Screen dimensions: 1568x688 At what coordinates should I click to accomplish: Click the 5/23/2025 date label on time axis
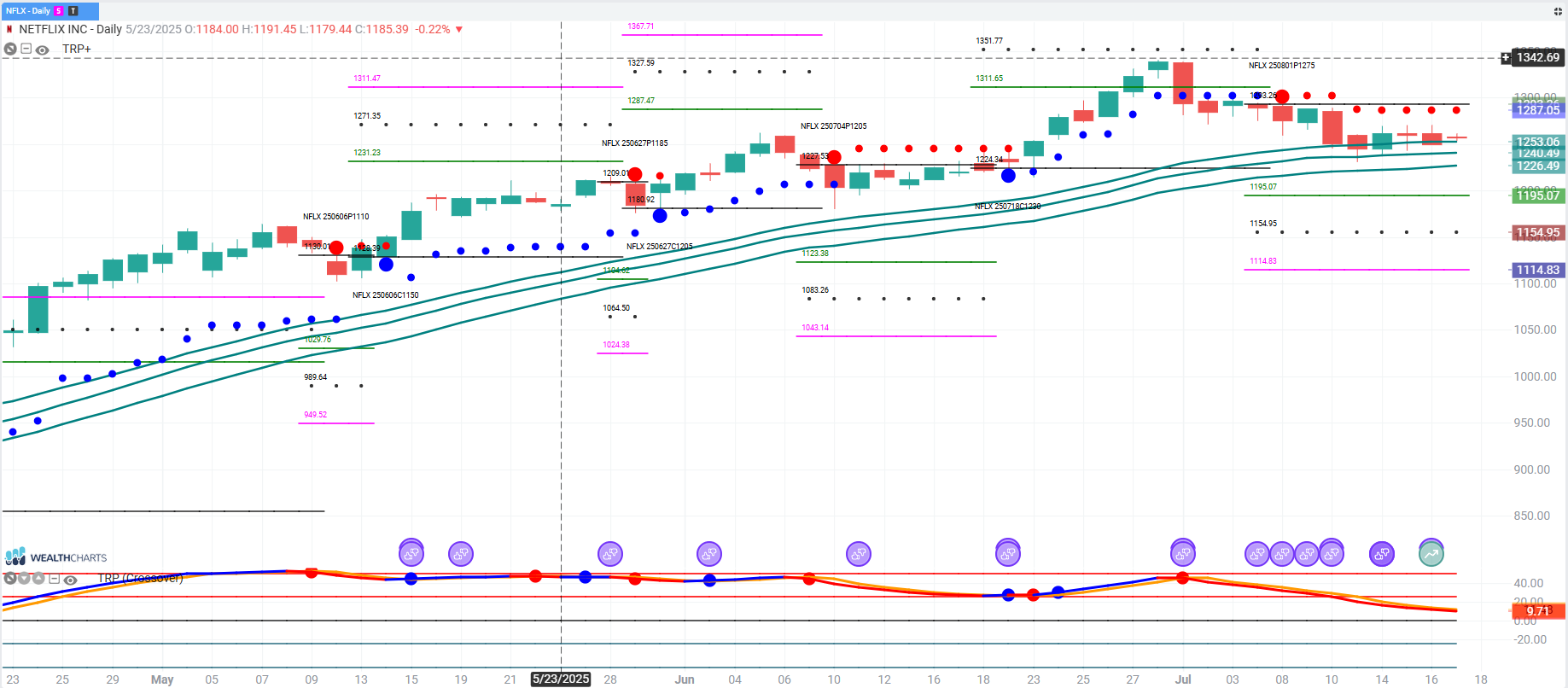point(561,679)
